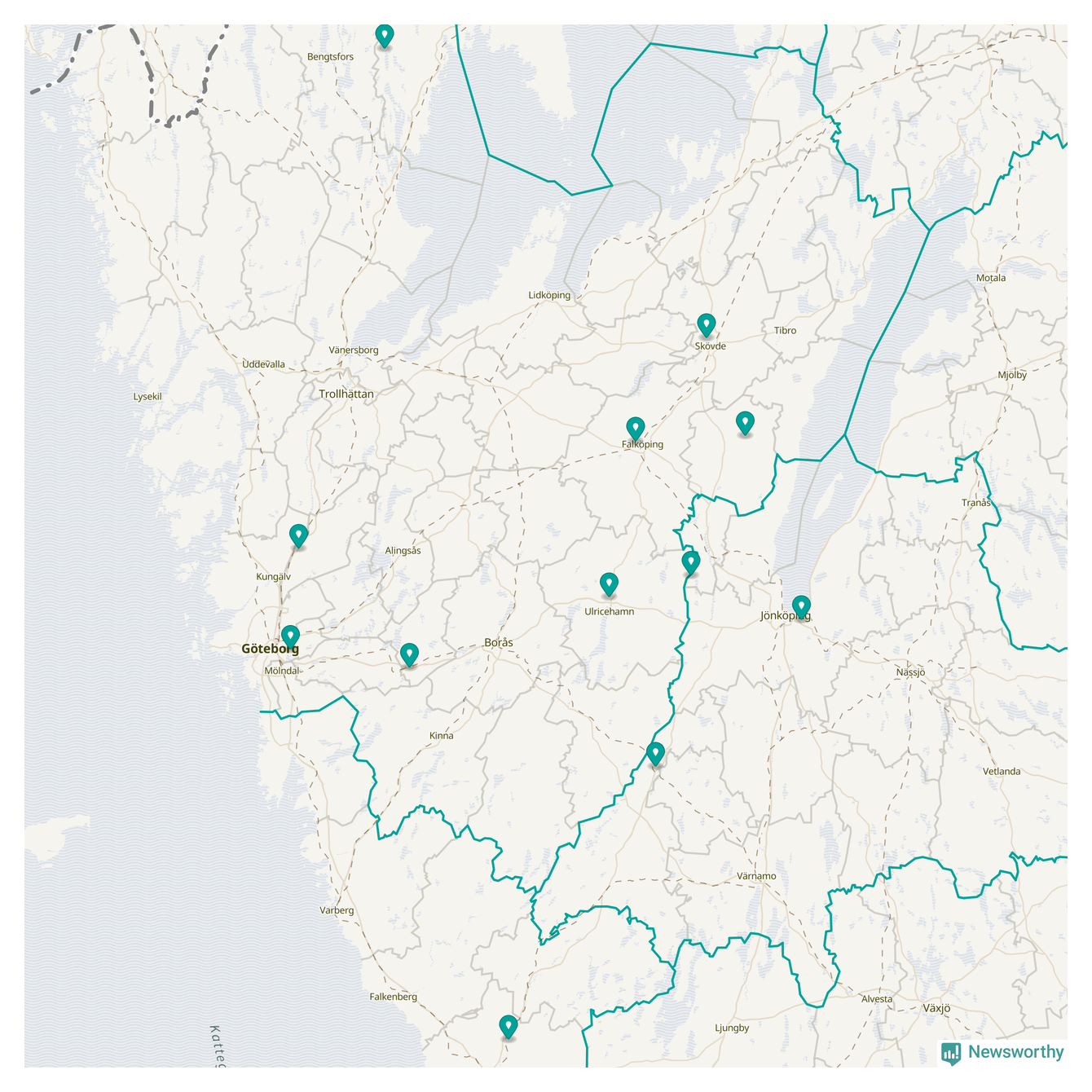
Task: Click the Bengtsfors town label
Action: click(x=331, y=57)
